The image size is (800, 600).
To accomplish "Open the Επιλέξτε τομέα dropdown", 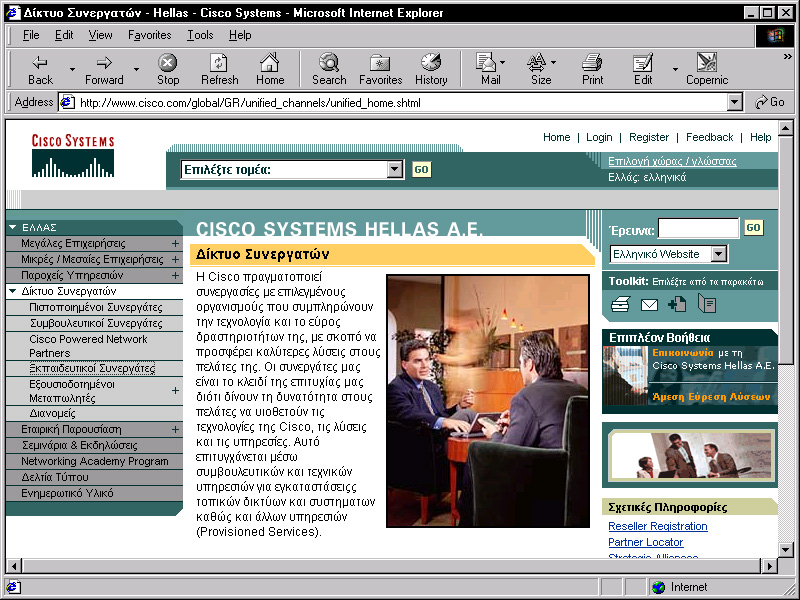I will pos(395,169).
